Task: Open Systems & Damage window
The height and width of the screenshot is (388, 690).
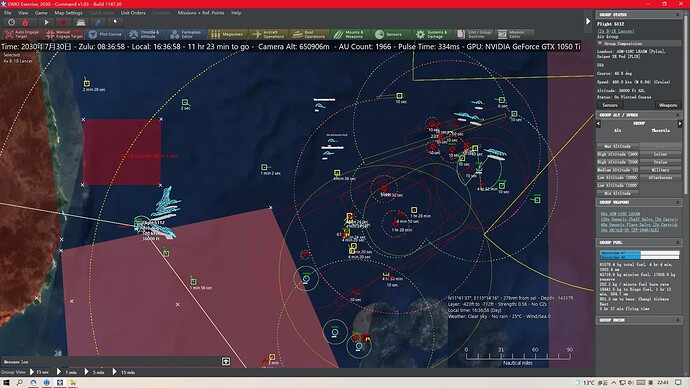Action: [x=432, y=34]
